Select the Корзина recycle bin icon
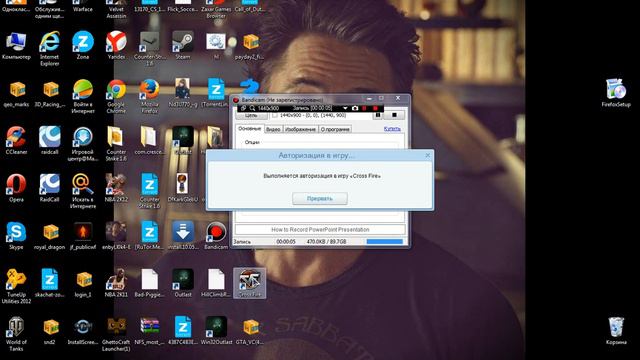The height and width of the screenshot is (360, 640). 616,331
